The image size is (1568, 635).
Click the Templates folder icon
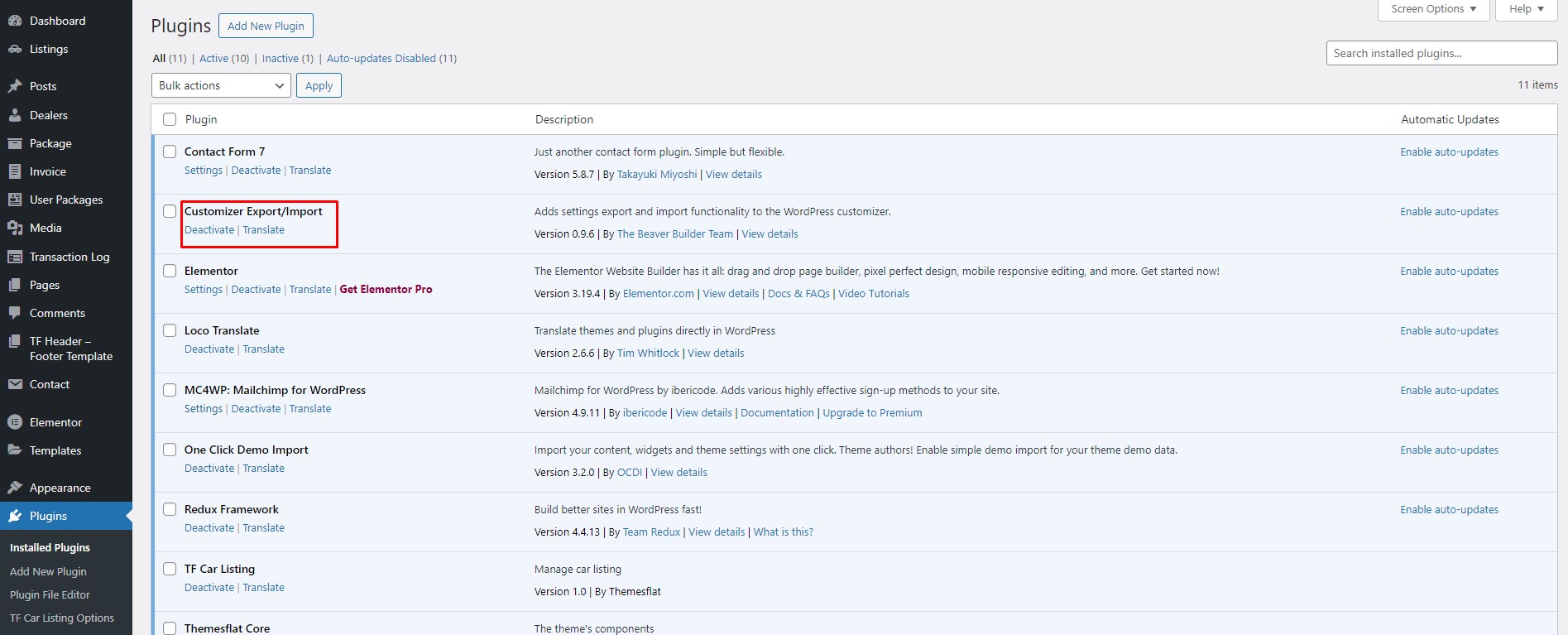coord(15,450)
